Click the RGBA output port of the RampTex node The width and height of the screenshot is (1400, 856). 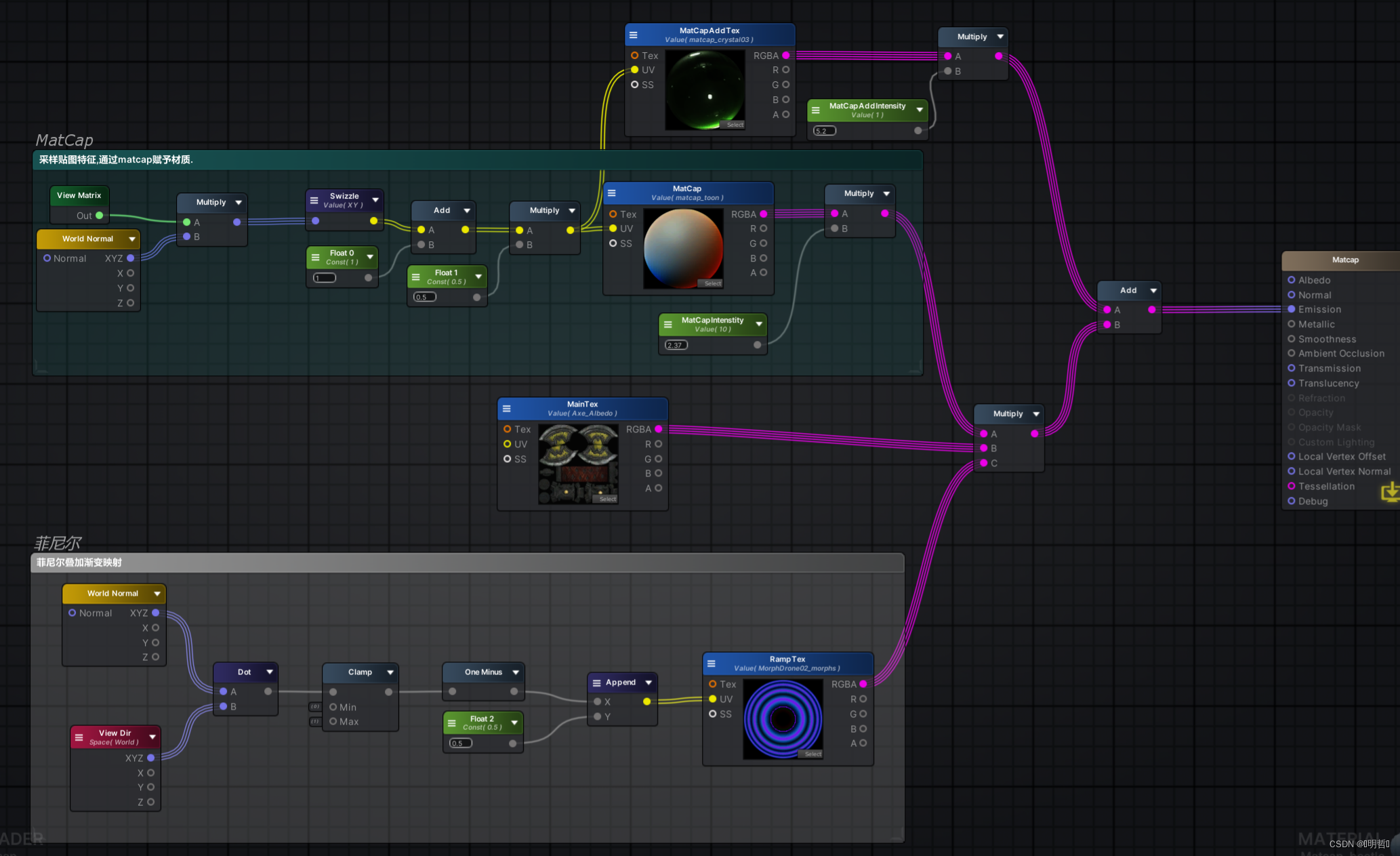coord(863,684)
